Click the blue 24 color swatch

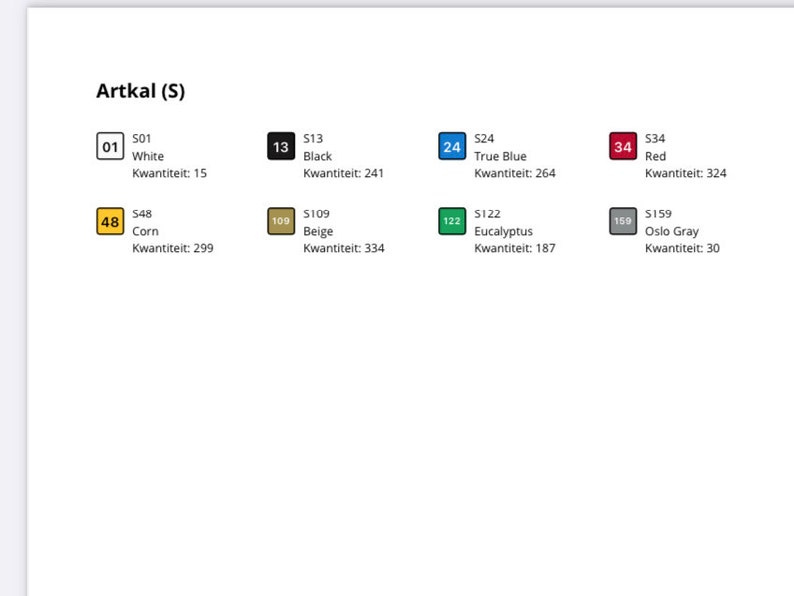(x=452, y=146)
